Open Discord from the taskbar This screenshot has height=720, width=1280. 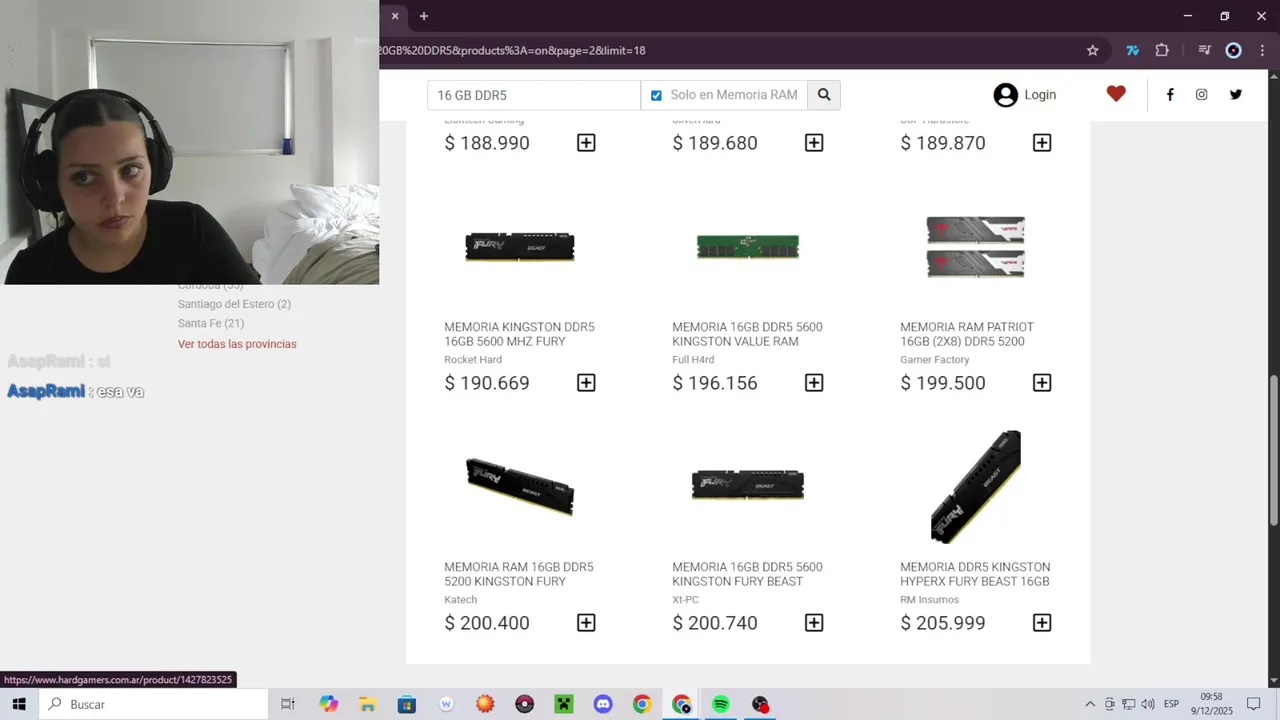(x=603, y=704)
